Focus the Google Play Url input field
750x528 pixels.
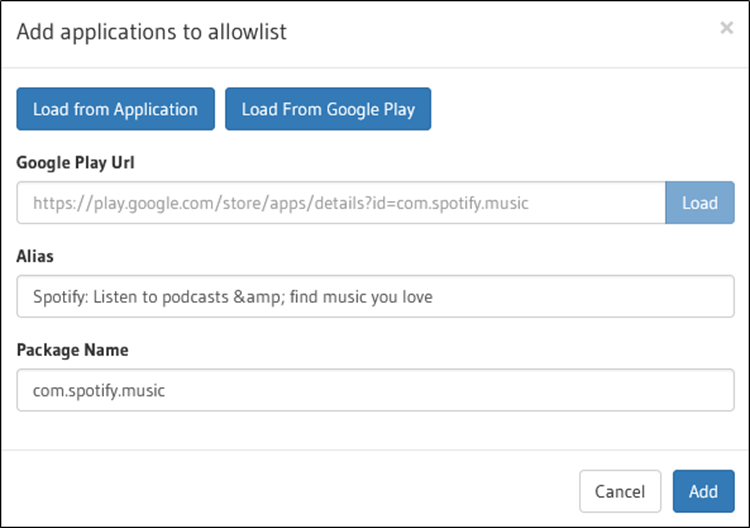(341, 203)
